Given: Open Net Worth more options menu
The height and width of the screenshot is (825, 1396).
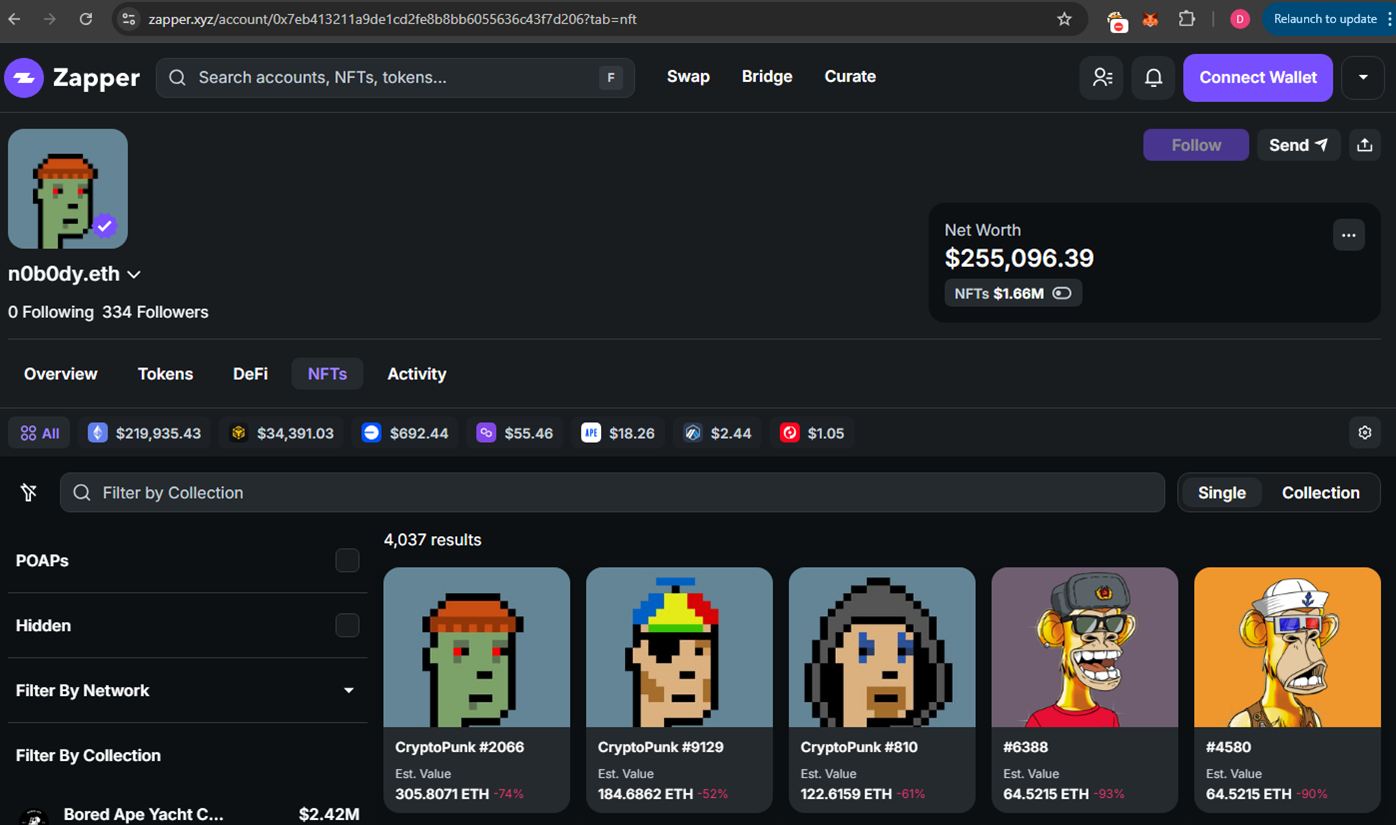Looking at the screenshot, I should point(1348,235).
